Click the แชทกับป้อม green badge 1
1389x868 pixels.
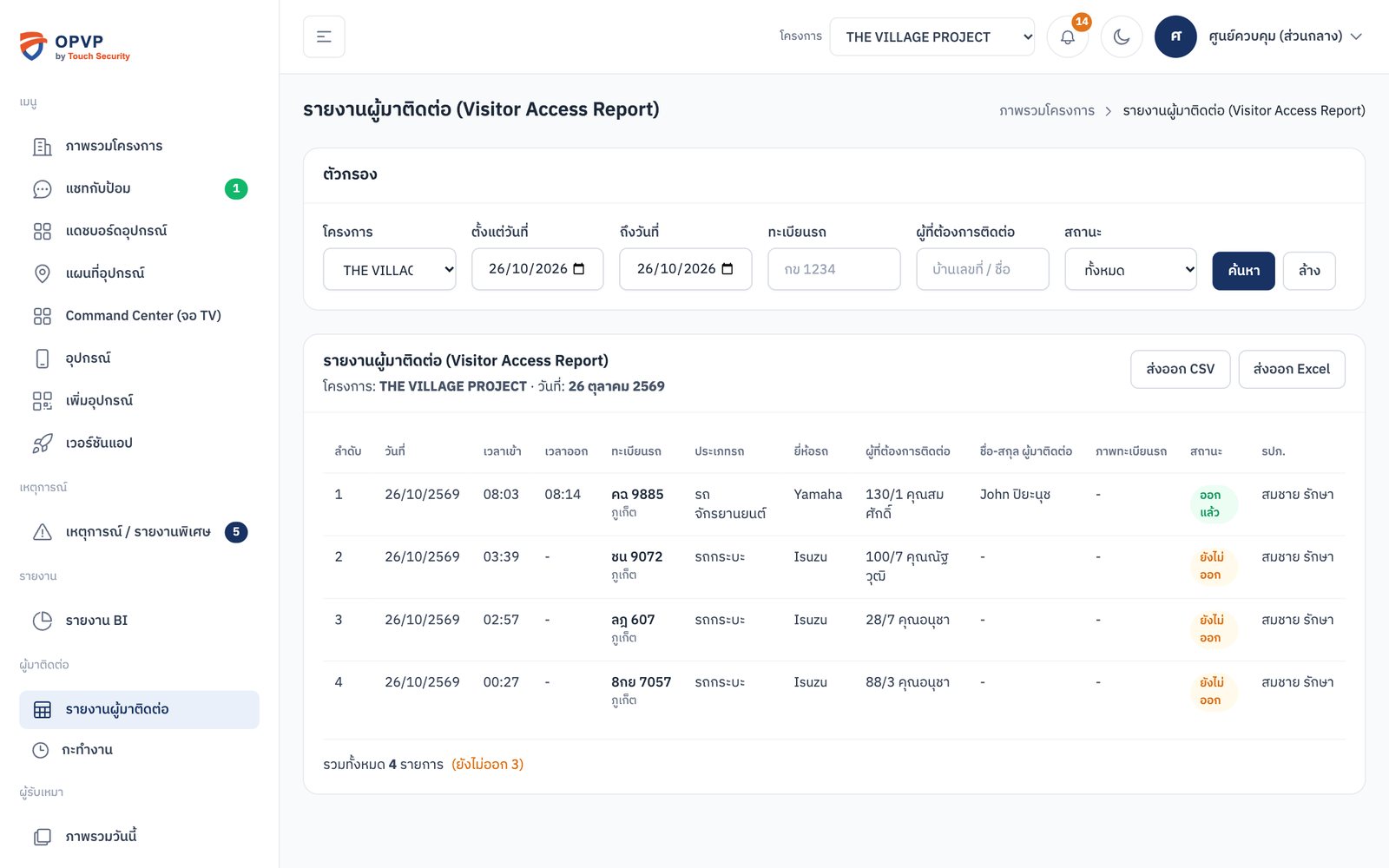[236, 188]
